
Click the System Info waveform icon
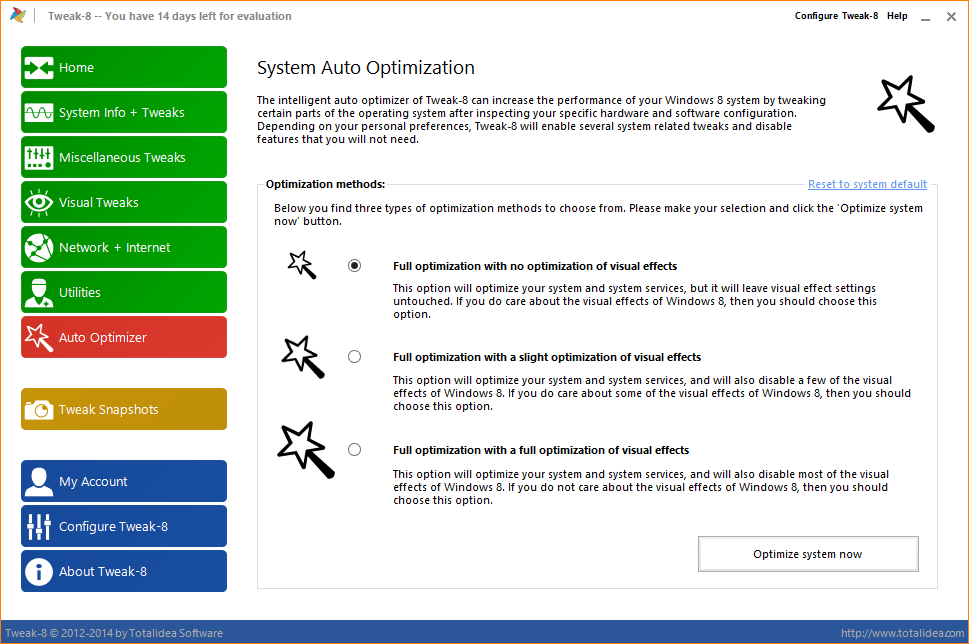(x=38, y=112)
